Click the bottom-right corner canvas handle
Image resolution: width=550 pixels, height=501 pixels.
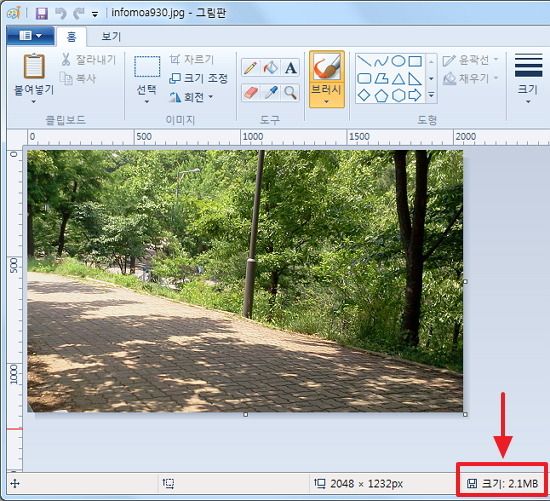[x=465, y=414]
